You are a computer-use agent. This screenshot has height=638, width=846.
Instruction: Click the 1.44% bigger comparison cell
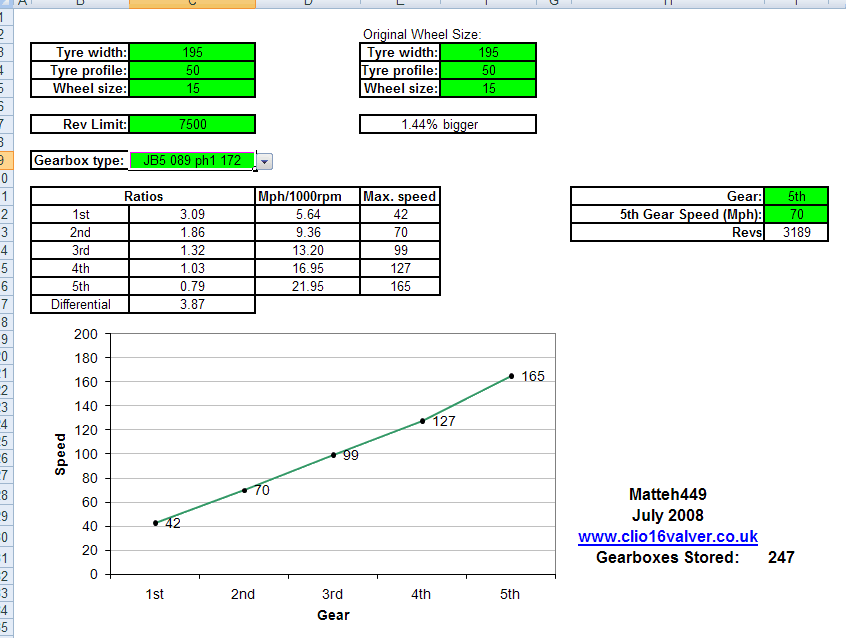click(447, 124)
